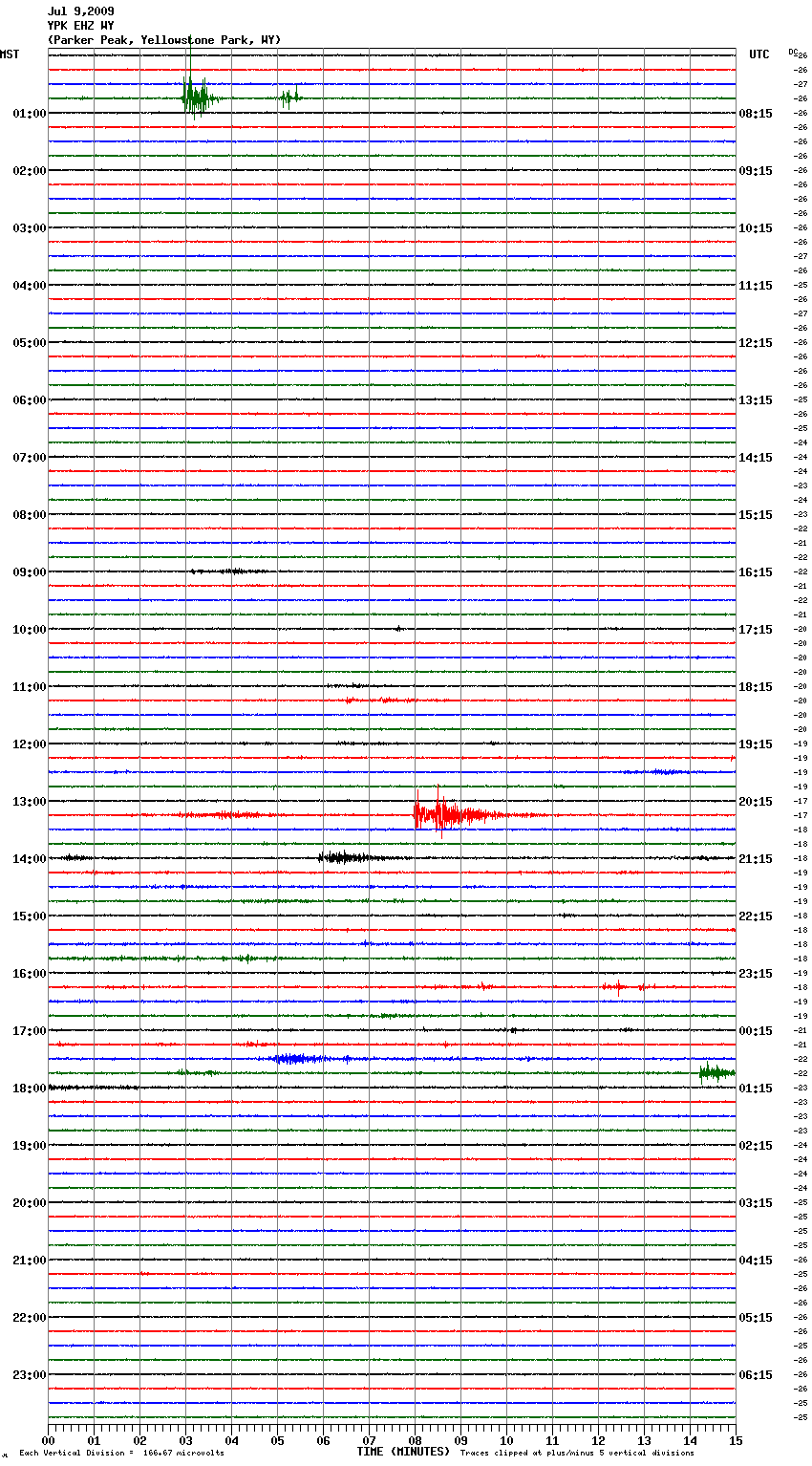Select the 09:00 MST hour label
Image resolution: width=812 pixels, height=1466 pixels.
(x=29, y=572)
